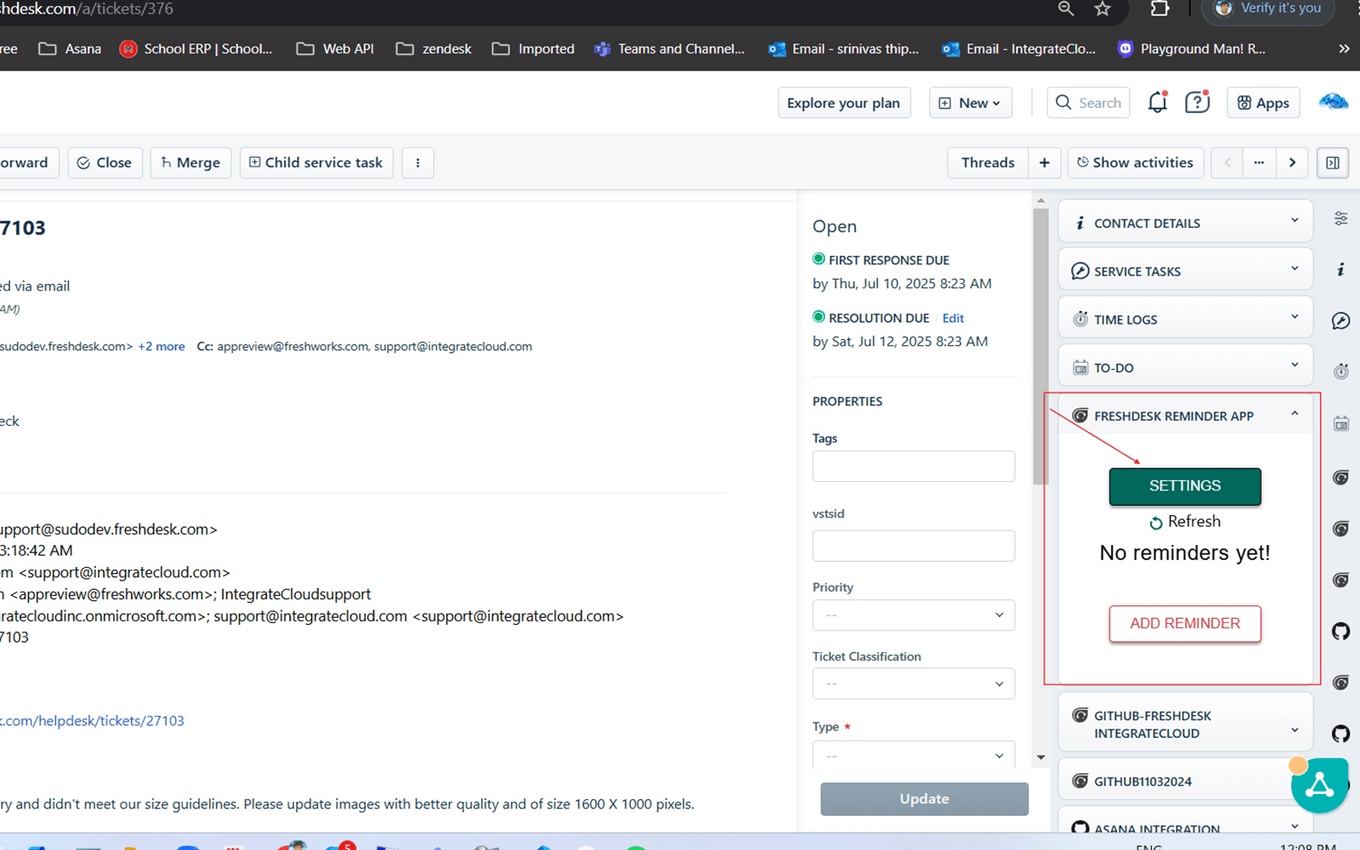The height and width of the screenshot is (850, 1360).
Task: Expand the Time Logs widget
Action: [x=1185, y=319]
